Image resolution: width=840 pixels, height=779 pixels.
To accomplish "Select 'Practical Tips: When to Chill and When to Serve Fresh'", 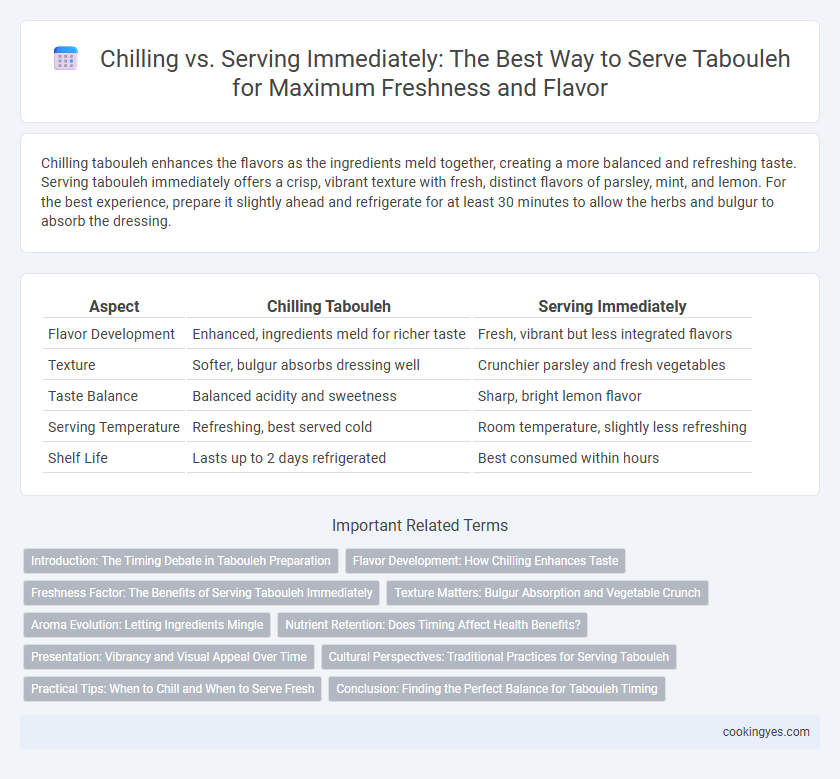I will [x=172, y=689].
